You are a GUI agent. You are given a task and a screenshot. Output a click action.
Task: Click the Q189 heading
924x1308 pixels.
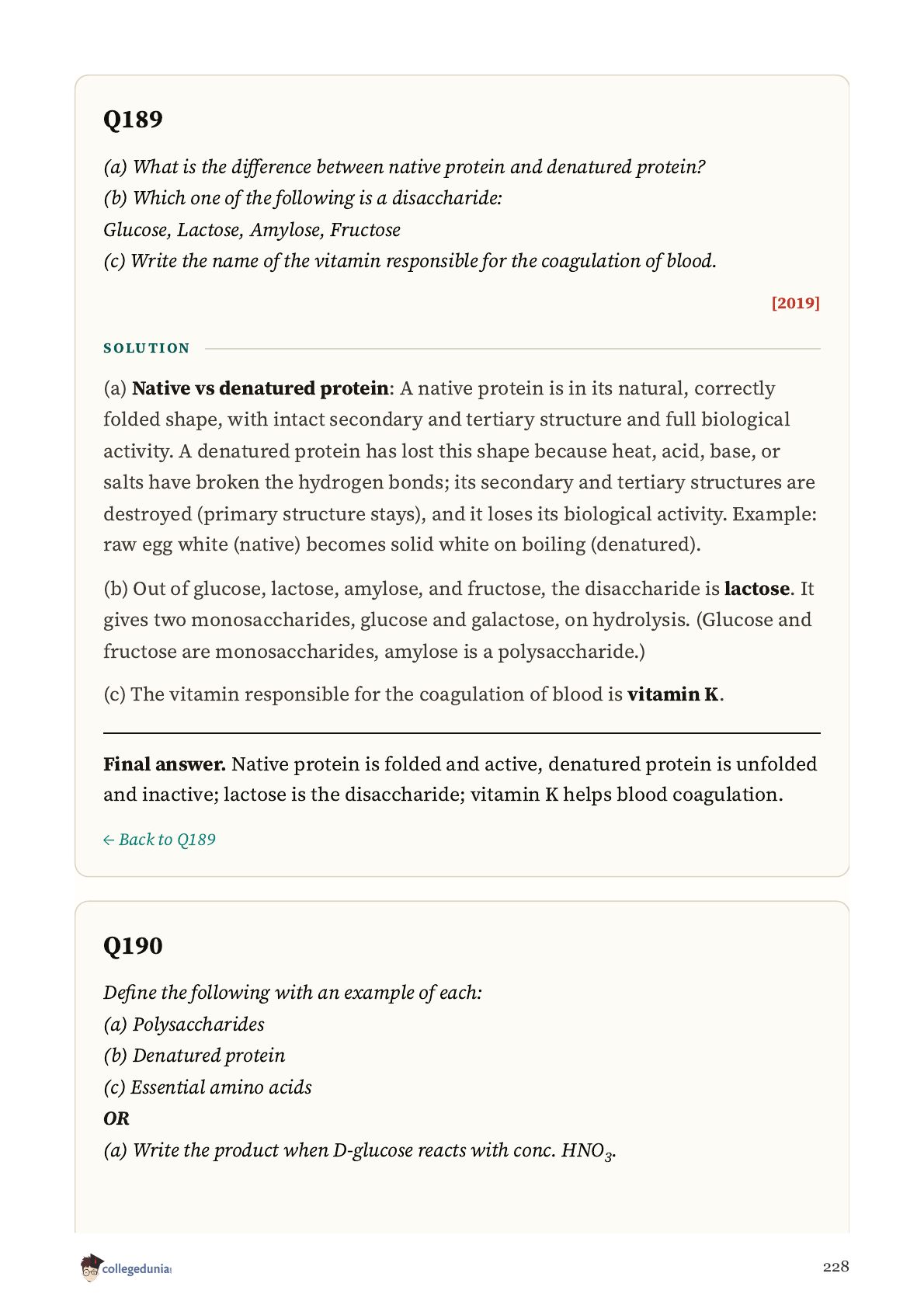point(133,119)
